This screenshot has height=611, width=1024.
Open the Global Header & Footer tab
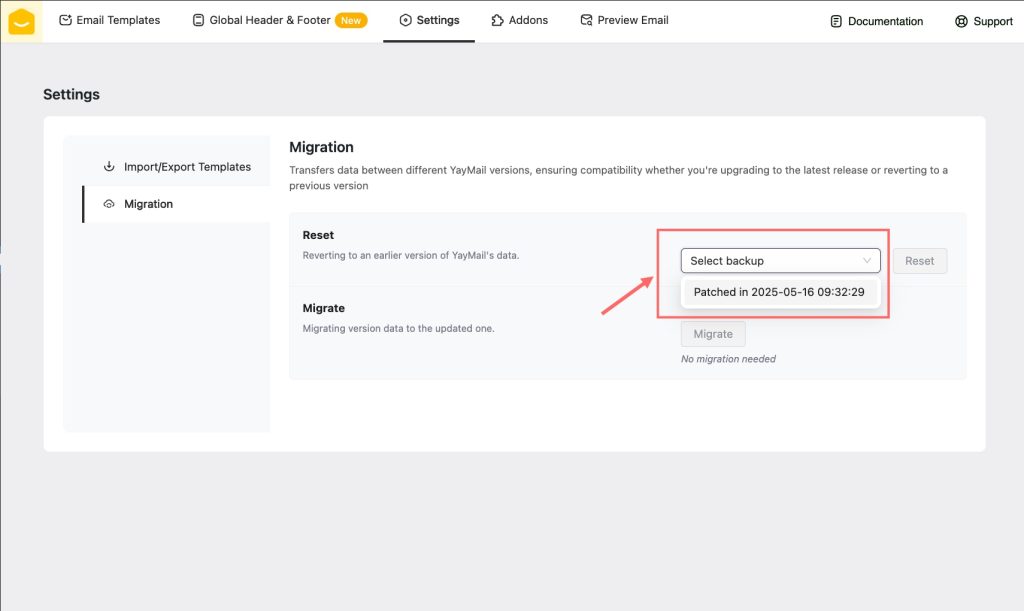[280, 20]
